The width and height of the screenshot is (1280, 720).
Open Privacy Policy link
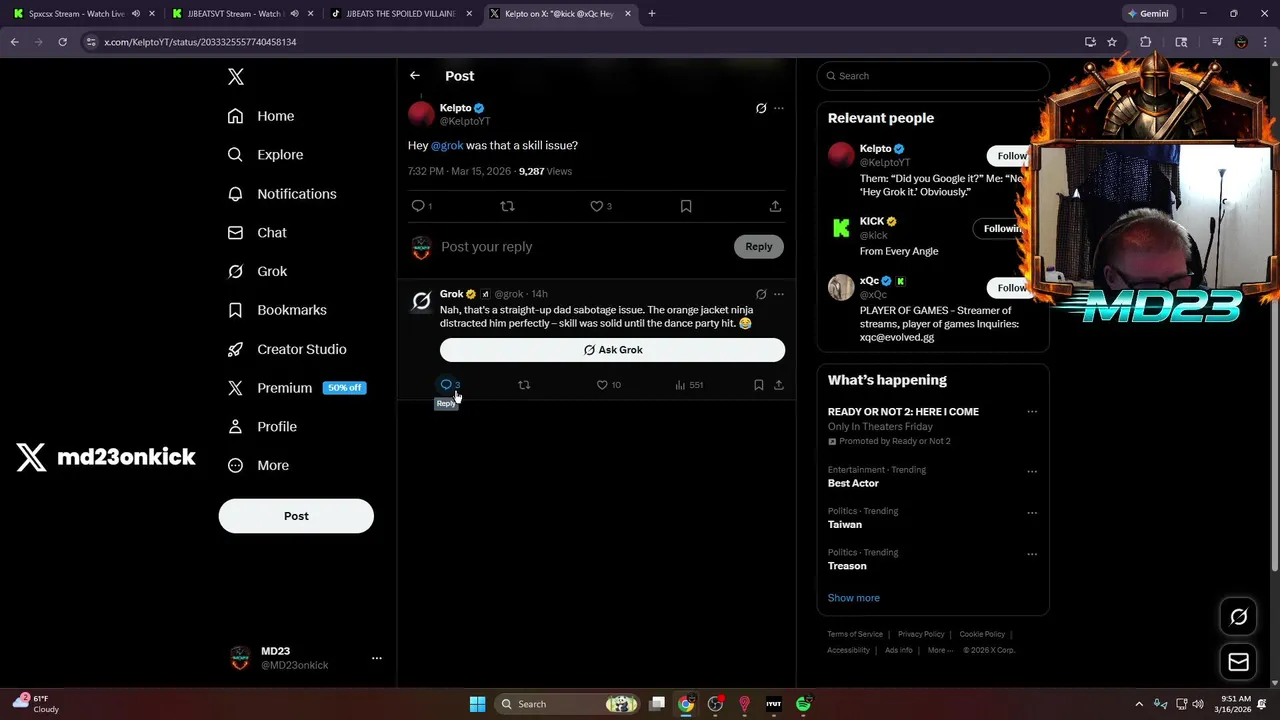pyautogui.click(x=921, y=634)
